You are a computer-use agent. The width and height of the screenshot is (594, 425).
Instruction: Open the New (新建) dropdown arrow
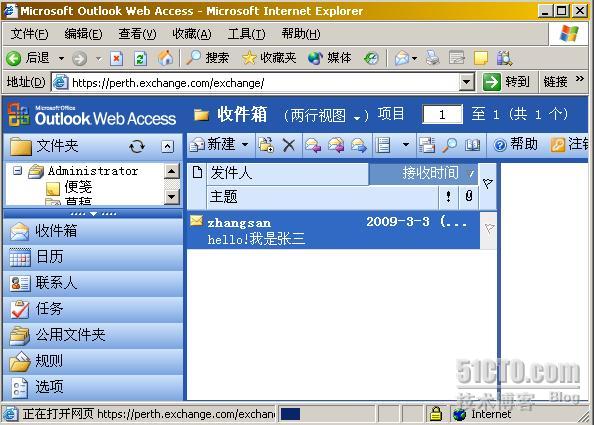pyautogui.click(x=245, y=144)
